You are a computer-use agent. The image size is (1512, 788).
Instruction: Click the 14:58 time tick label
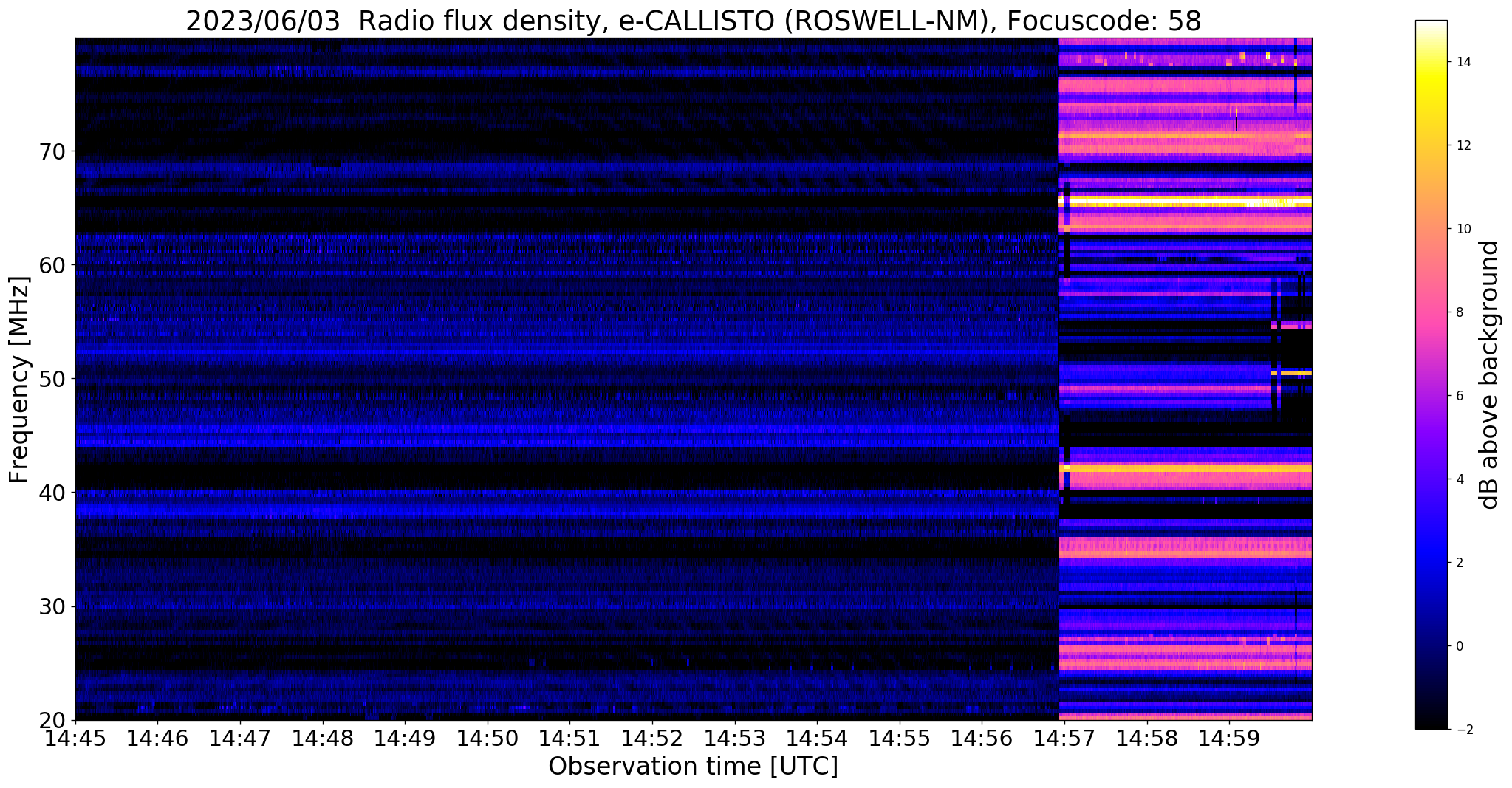tap(1147, 738)
